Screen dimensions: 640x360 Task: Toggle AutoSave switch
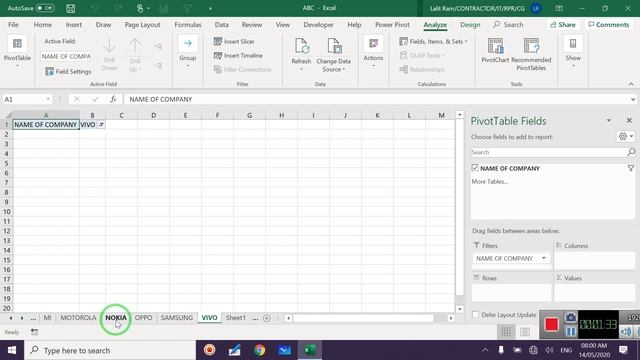coord(44,8)
